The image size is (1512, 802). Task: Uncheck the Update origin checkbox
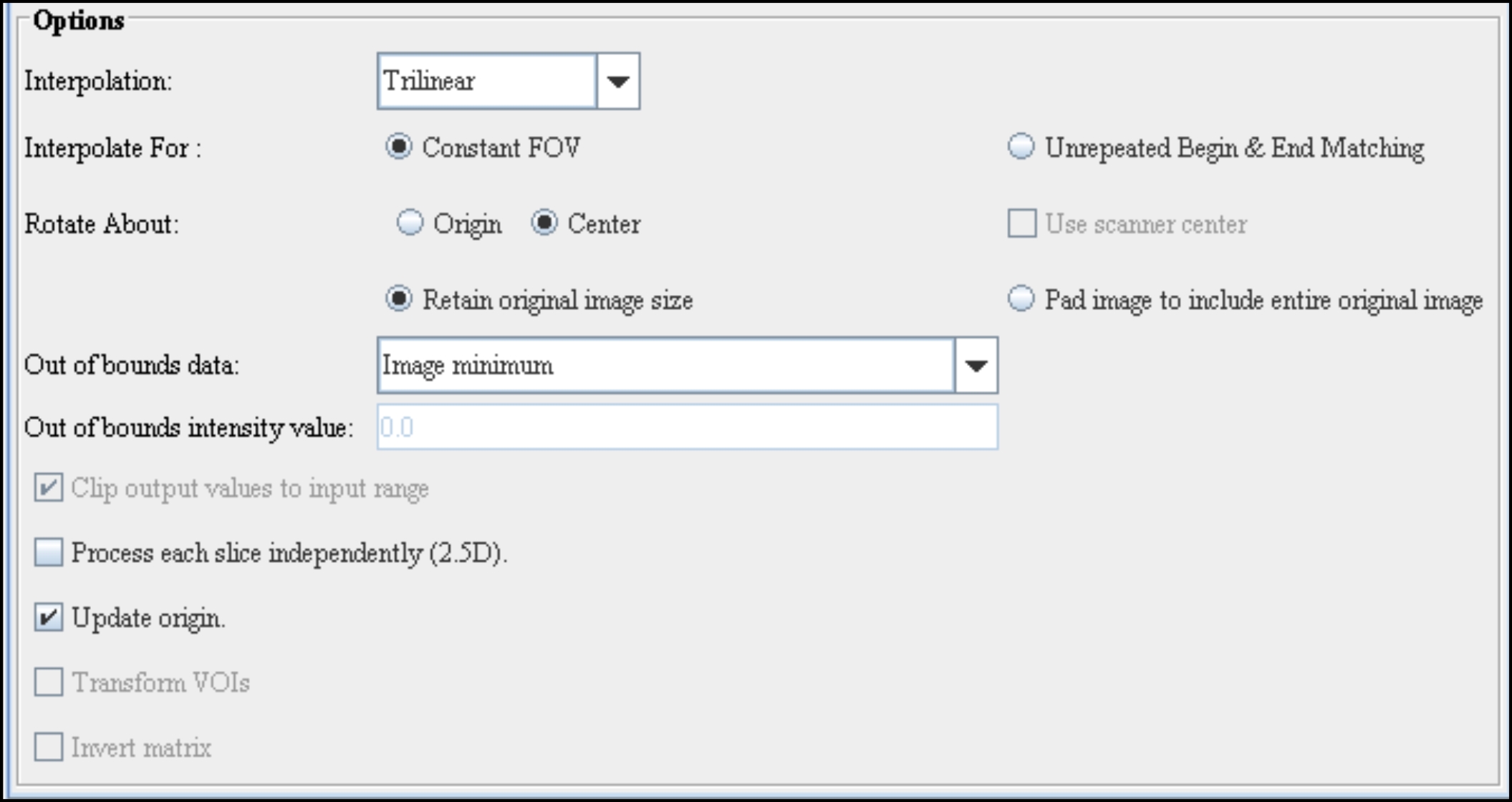[49, 617]
